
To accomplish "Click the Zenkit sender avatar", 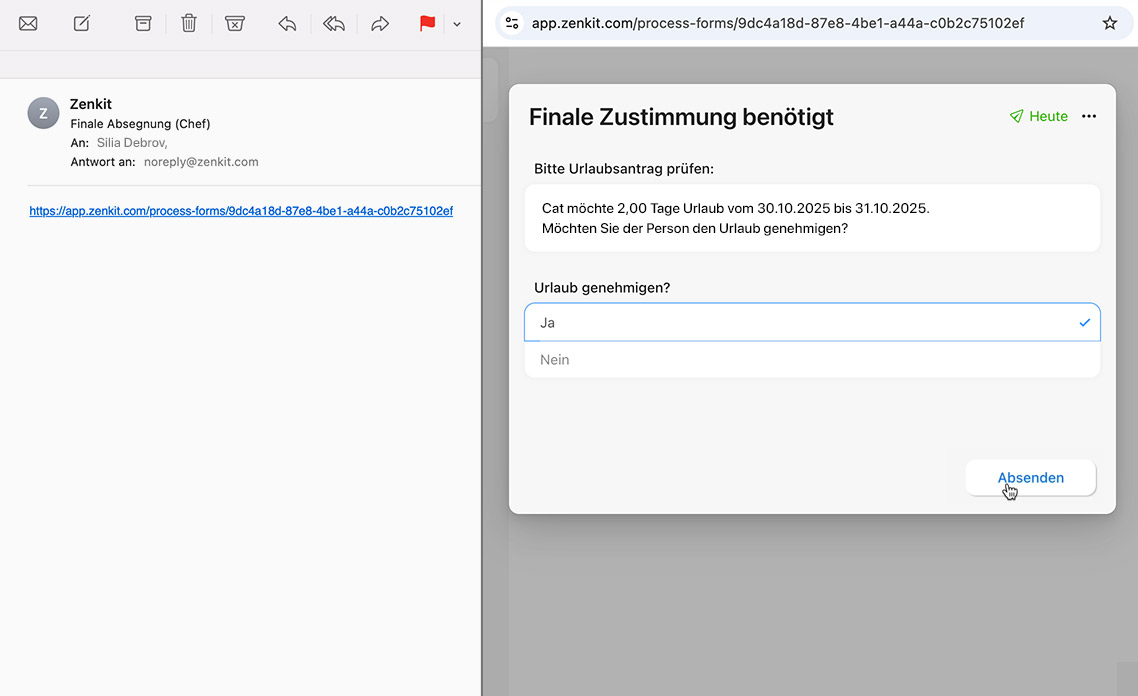I will pyautogui.click(x=43, y=114).
